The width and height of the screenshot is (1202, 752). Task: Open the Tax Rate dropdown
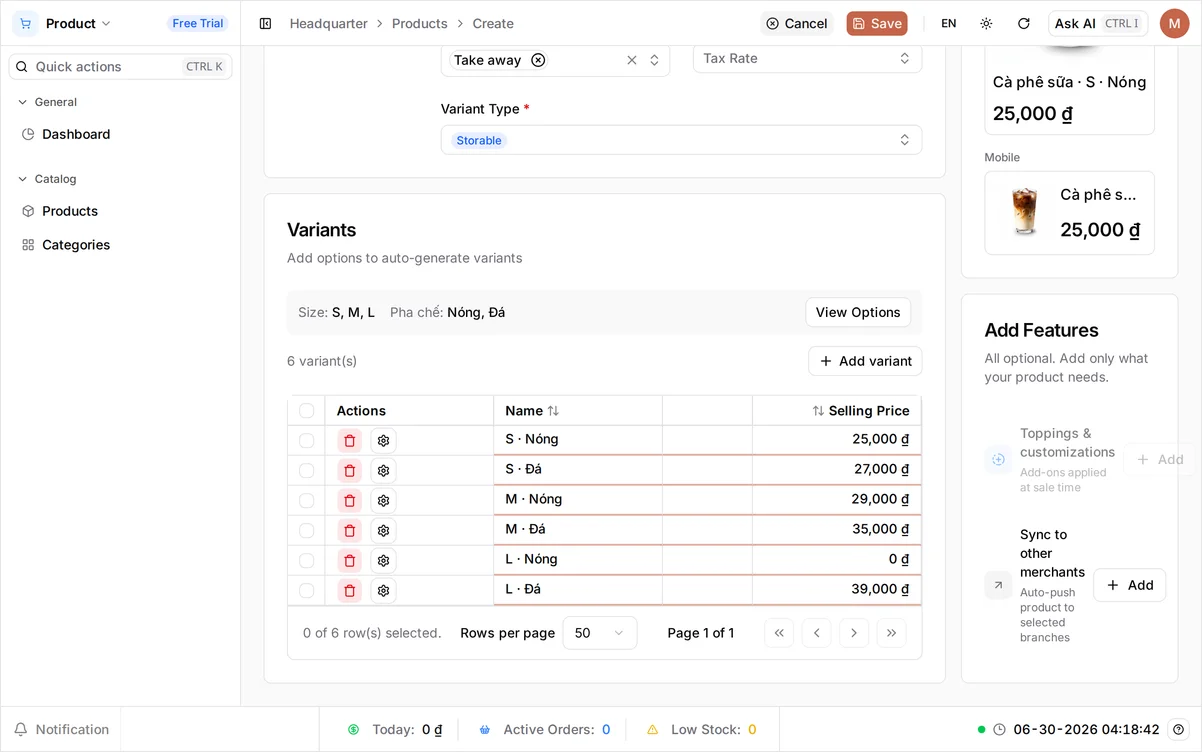(x=807, y=58)
